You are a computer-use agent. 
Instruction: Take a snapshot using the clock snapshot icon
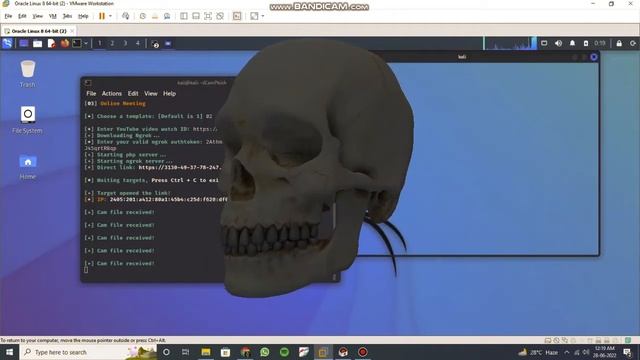tap(142, 16)
